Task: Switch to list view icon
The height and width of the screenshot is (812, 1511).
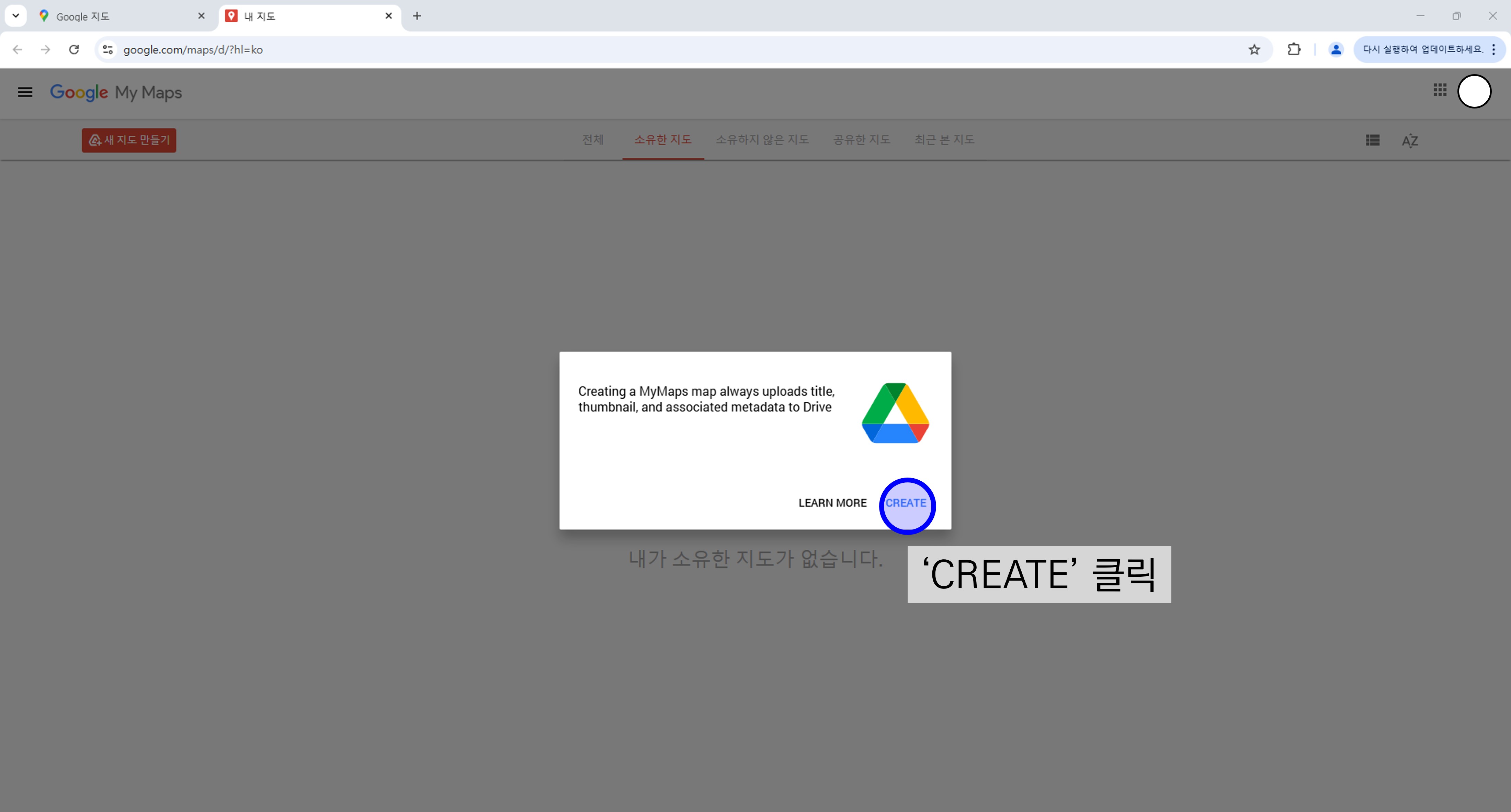Action: click(x=1373, y=140)
